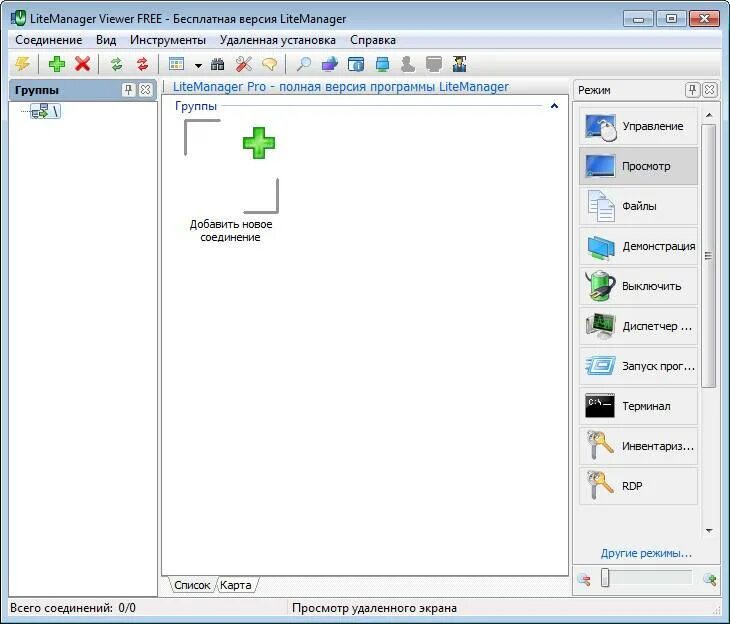730x624 pixels.
Task: Open the Удаленная установка menu
Action: [x=278, y=40]
